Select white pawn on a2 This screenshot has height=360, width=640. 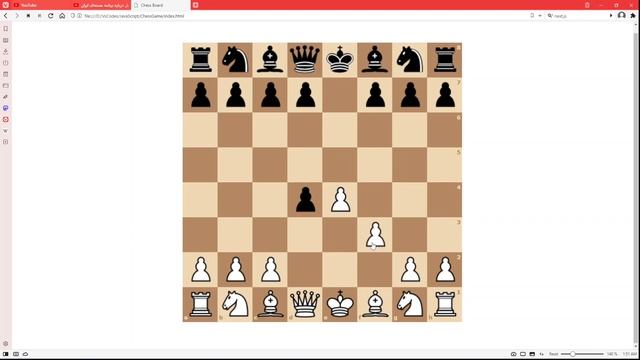201,269
